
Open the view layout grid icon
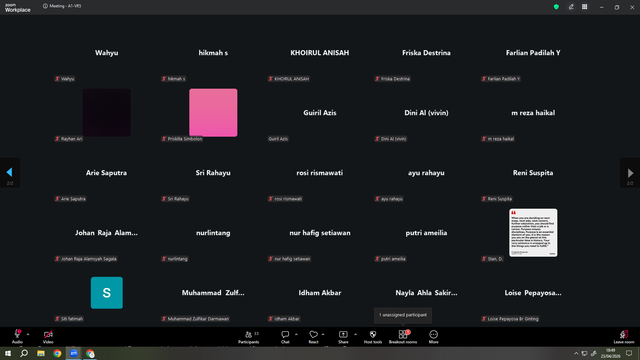(584, 7)
